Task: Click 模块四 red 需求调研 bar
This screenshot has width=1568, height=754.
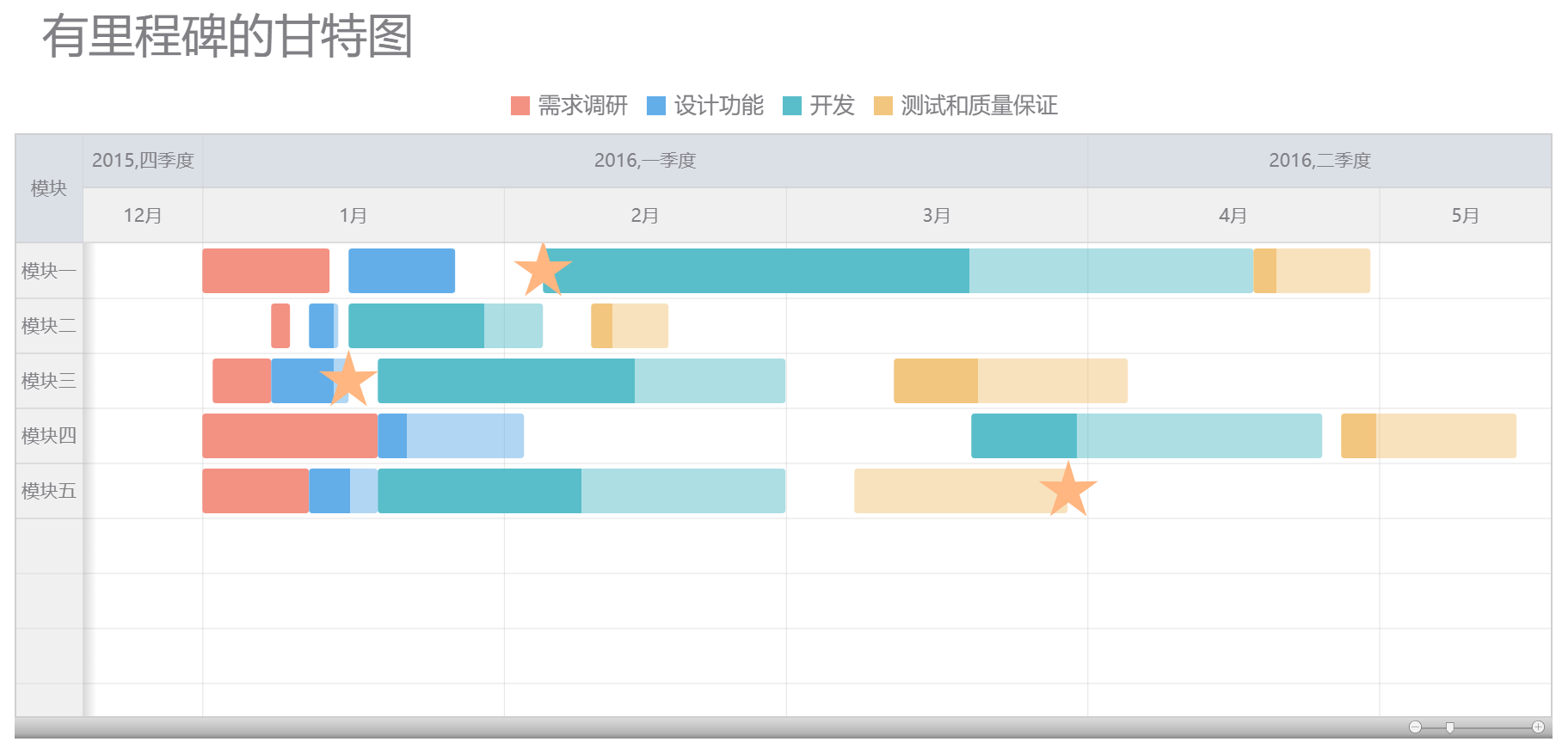Action: (289, 436)
